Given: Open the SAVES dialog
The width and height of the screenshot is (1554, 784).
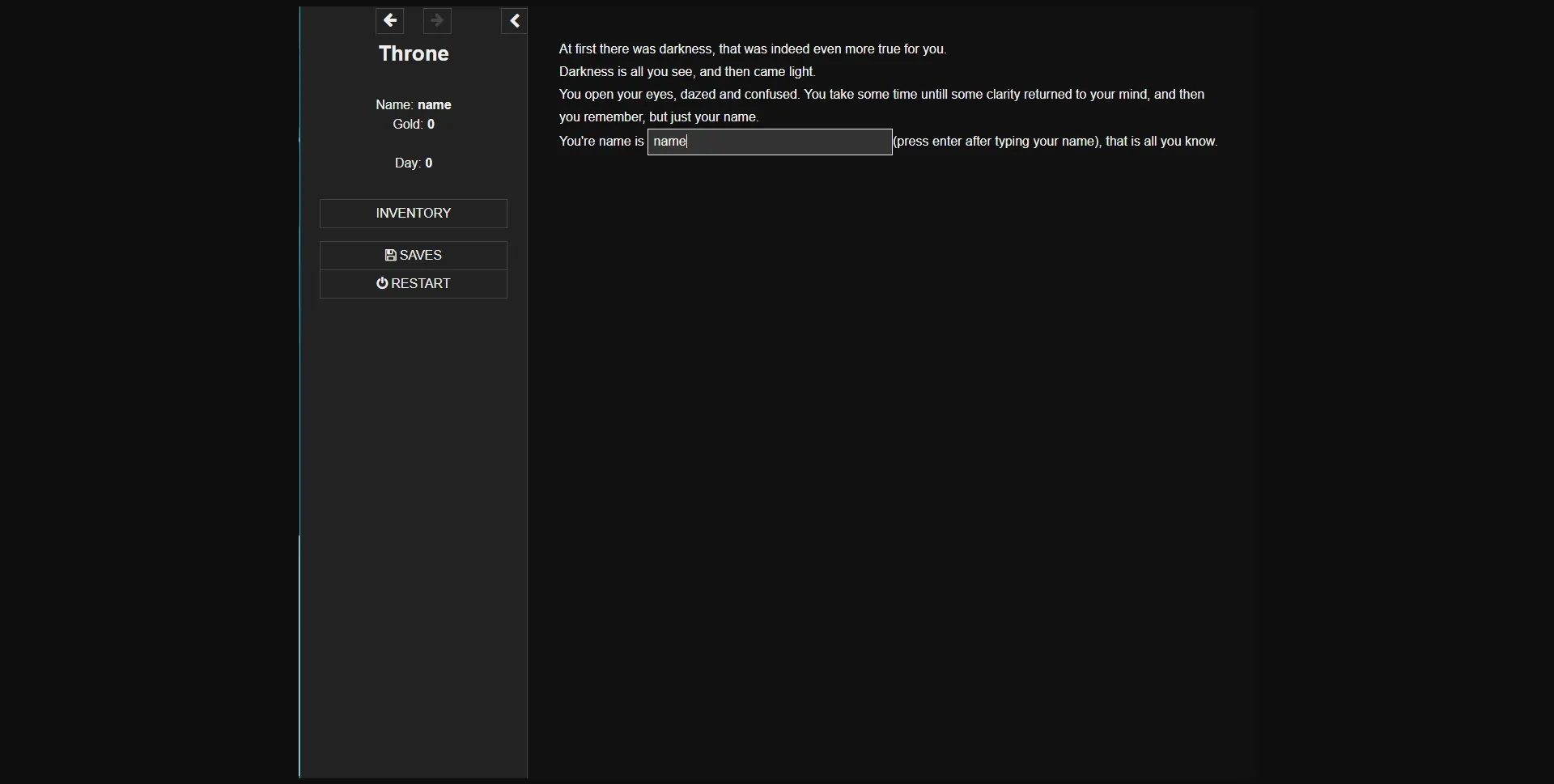Looking at the screenshot, I should pos(413,255).
